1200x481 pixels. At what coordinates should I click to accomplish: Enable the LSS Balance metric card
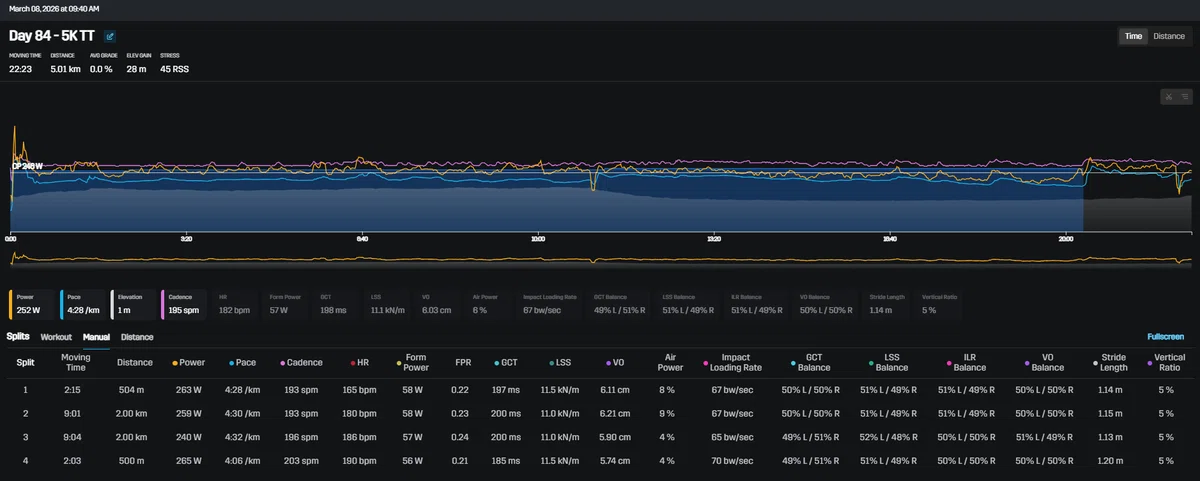click(x=690, y=304)
